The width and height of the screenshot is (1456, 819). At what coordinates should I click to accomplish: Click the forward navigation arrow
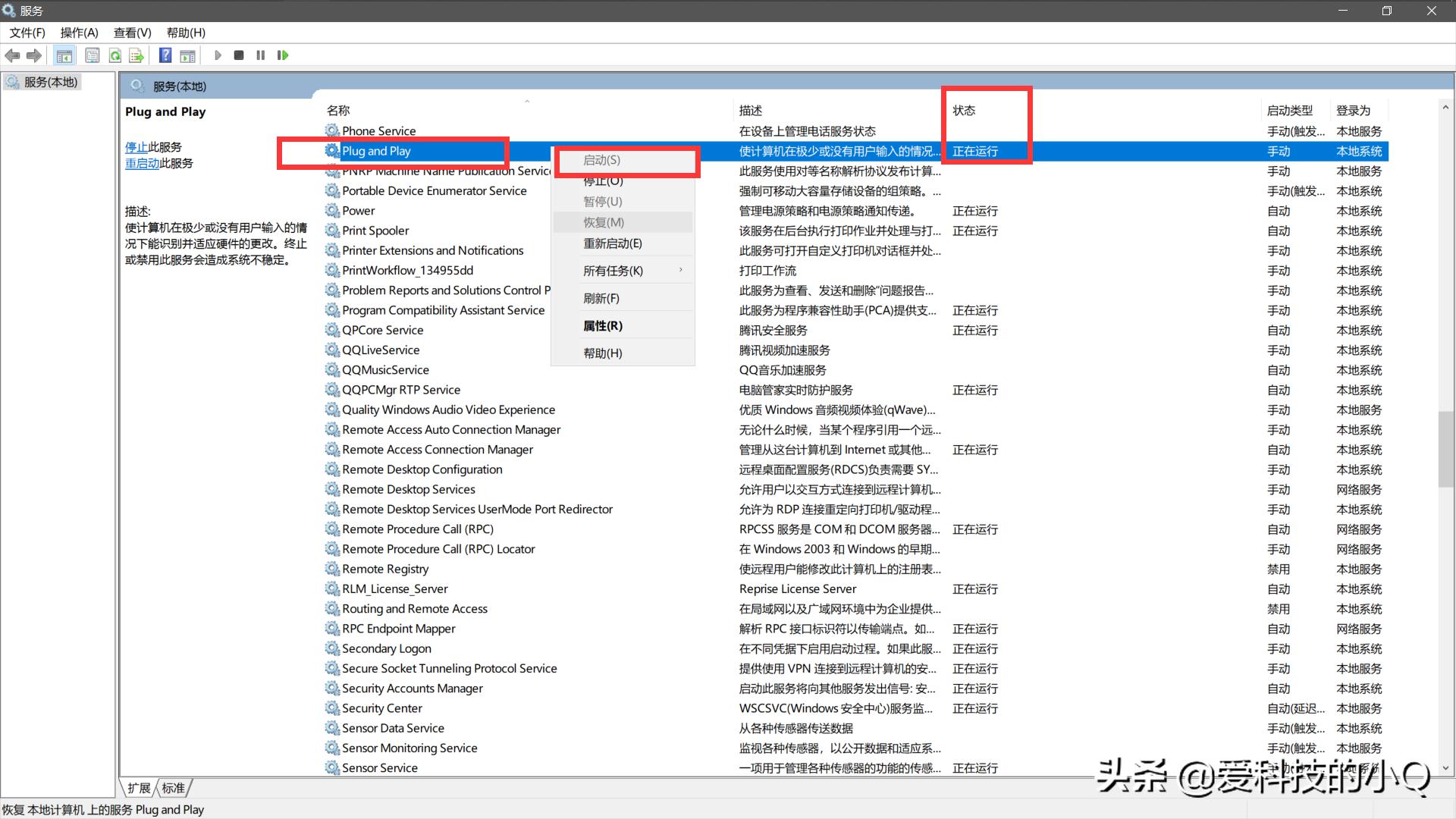(34, 55)
